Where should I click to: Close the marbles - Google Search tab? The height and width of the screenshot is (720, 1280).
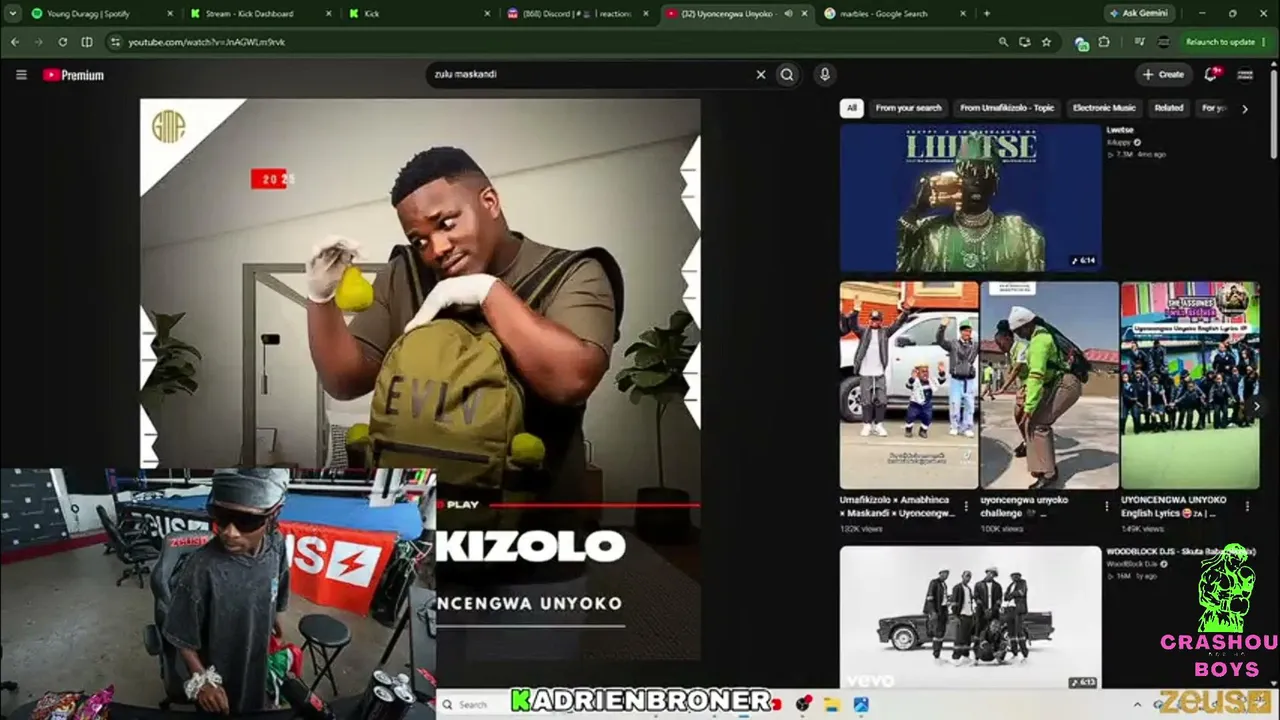[964, 14]
